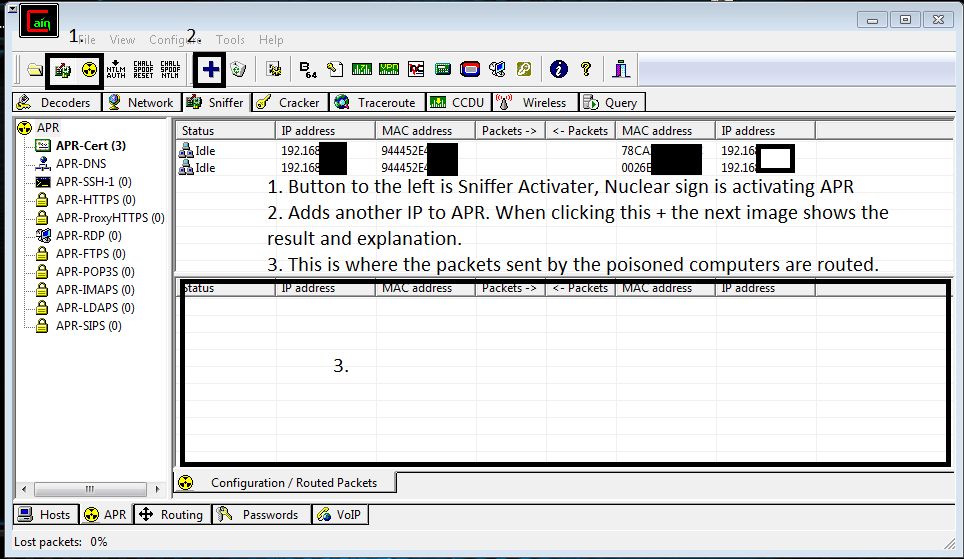Viewport: 964px width, 559px height.
Task: Select the bottom APR tab
Action: [105, 515]
